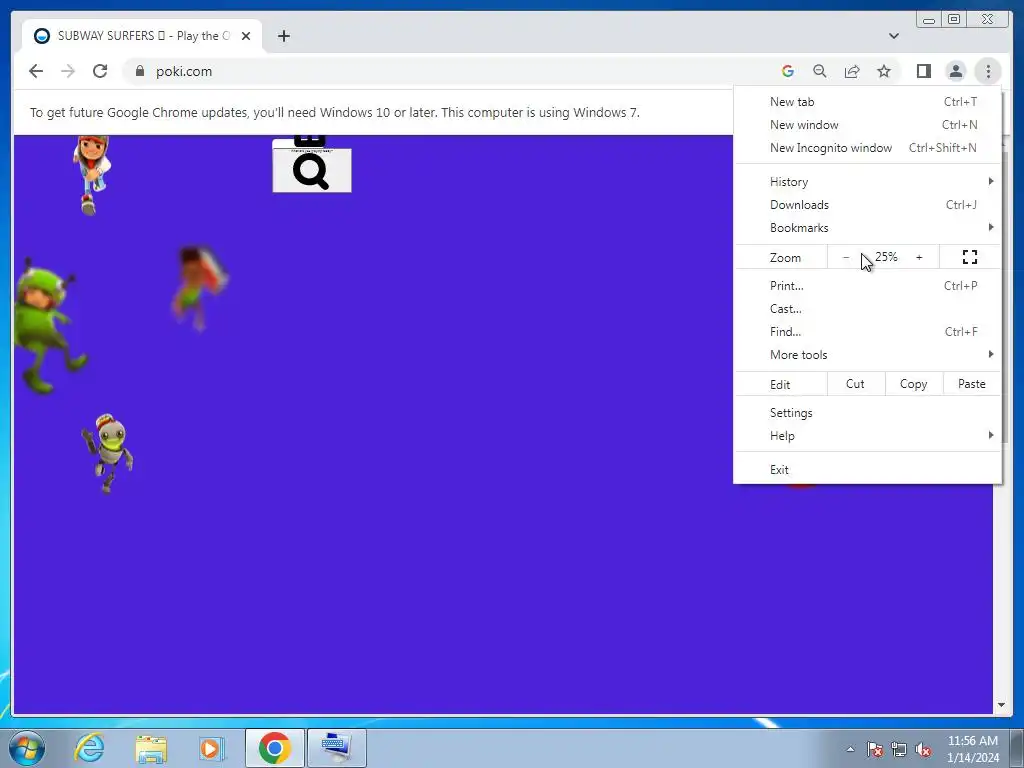Open a new tab with the plus button

point(283,36)
